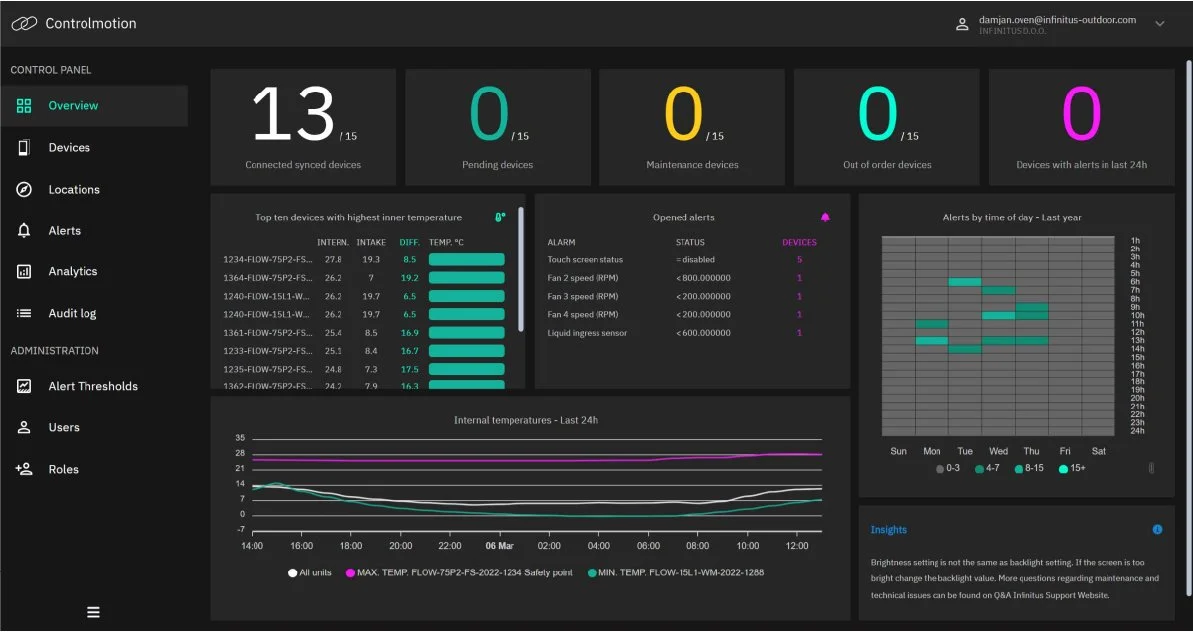Click the Locations compass icon
This screenshot has width=1193, height=632.
click(x=24, y=189)
